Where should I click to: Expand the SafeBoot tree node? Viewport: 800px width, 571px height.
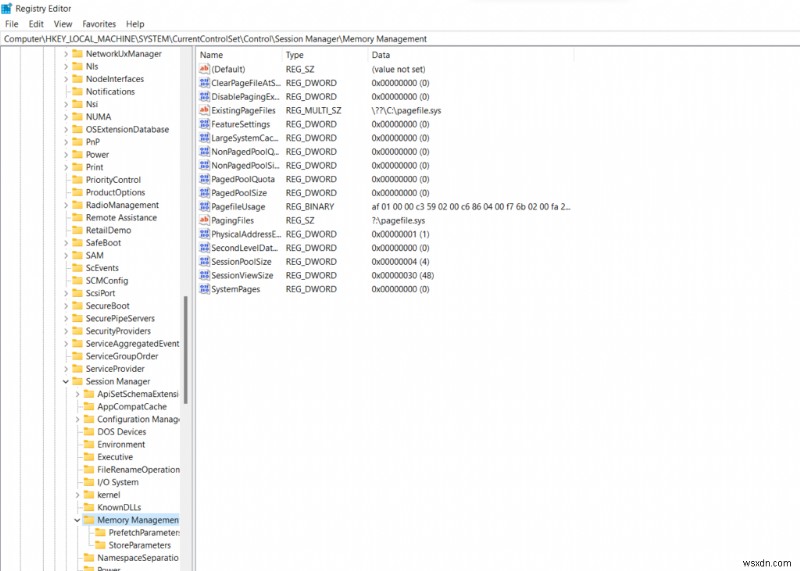click(x=66, y=243)
